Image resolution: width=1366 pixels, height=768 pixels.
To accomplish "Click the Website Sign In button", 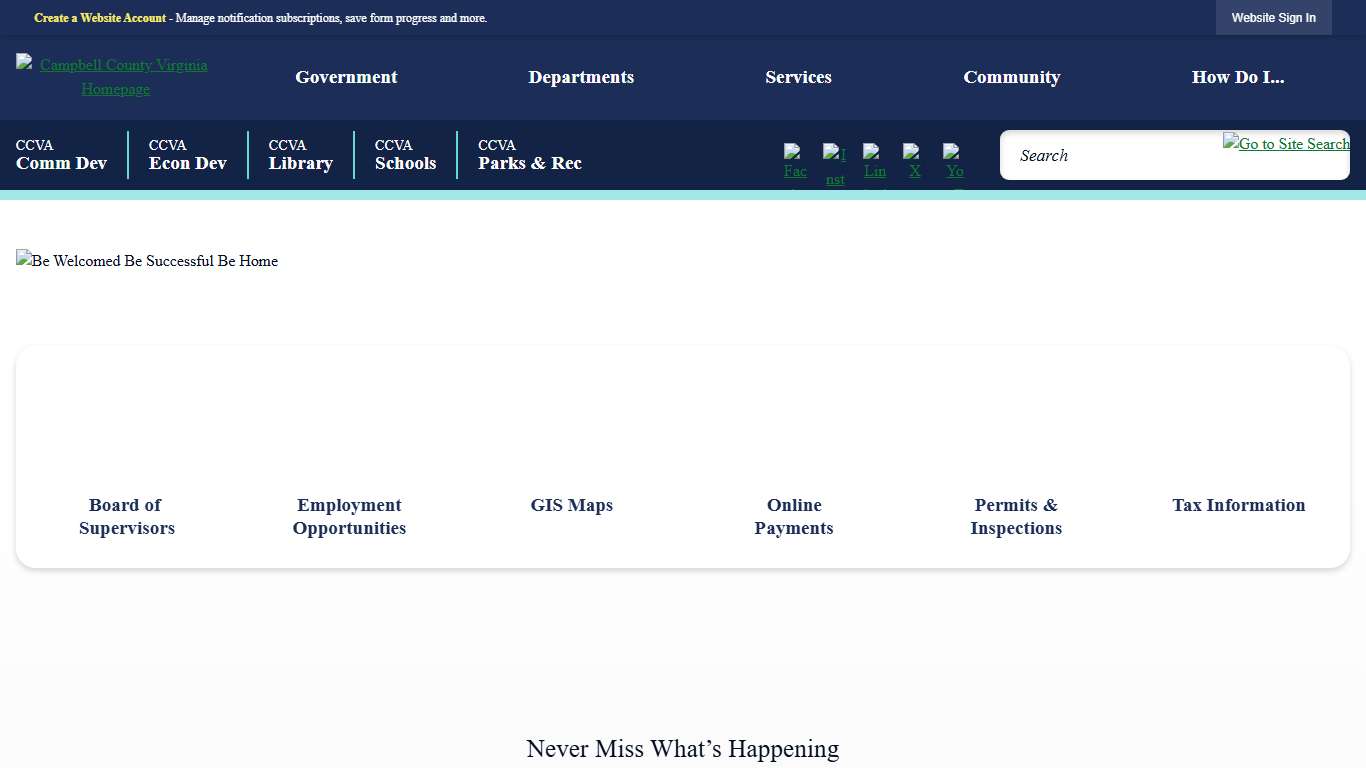I will [x=1273, y=17].
